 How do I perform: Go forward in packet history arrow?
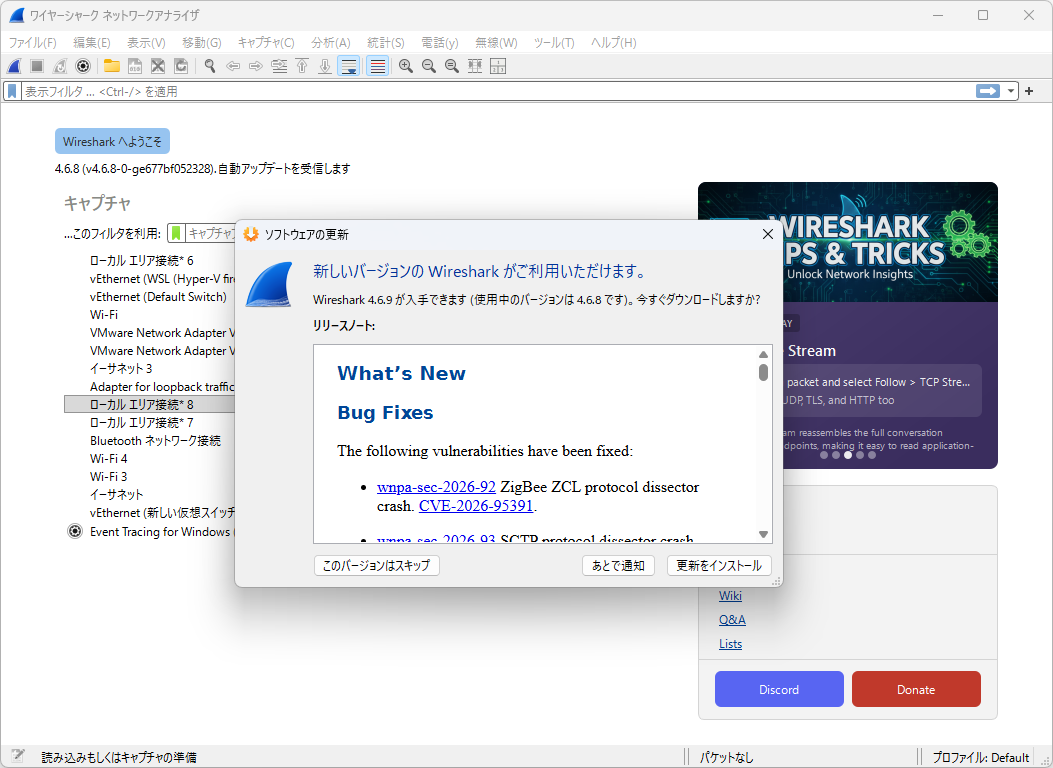click(256, 66)
